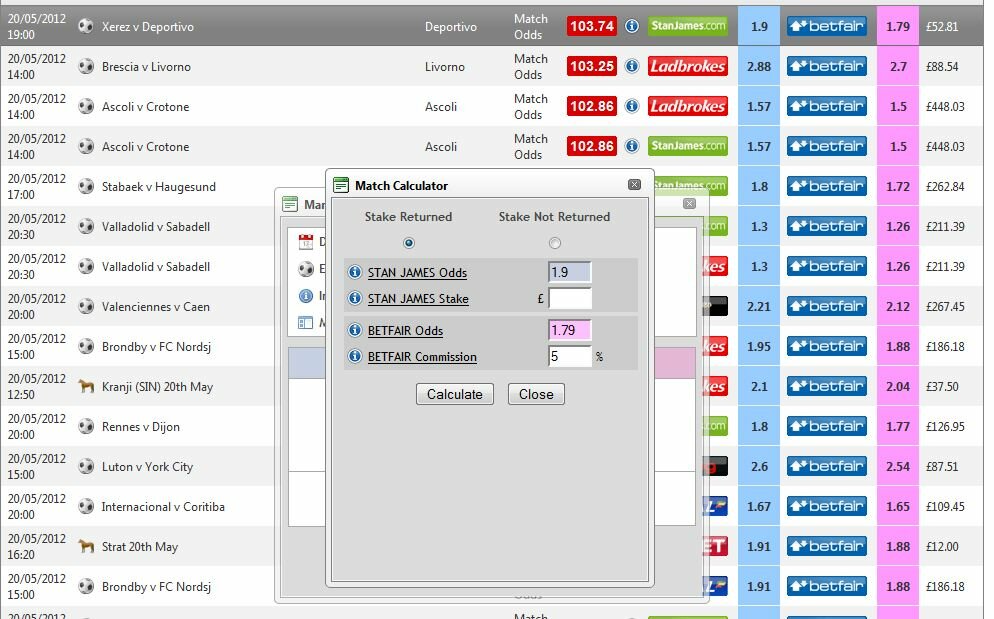Click the red 103.25 rating value
Image resolution: width=994 pixels, height=619 pixels.
click(x=591, y=66)
